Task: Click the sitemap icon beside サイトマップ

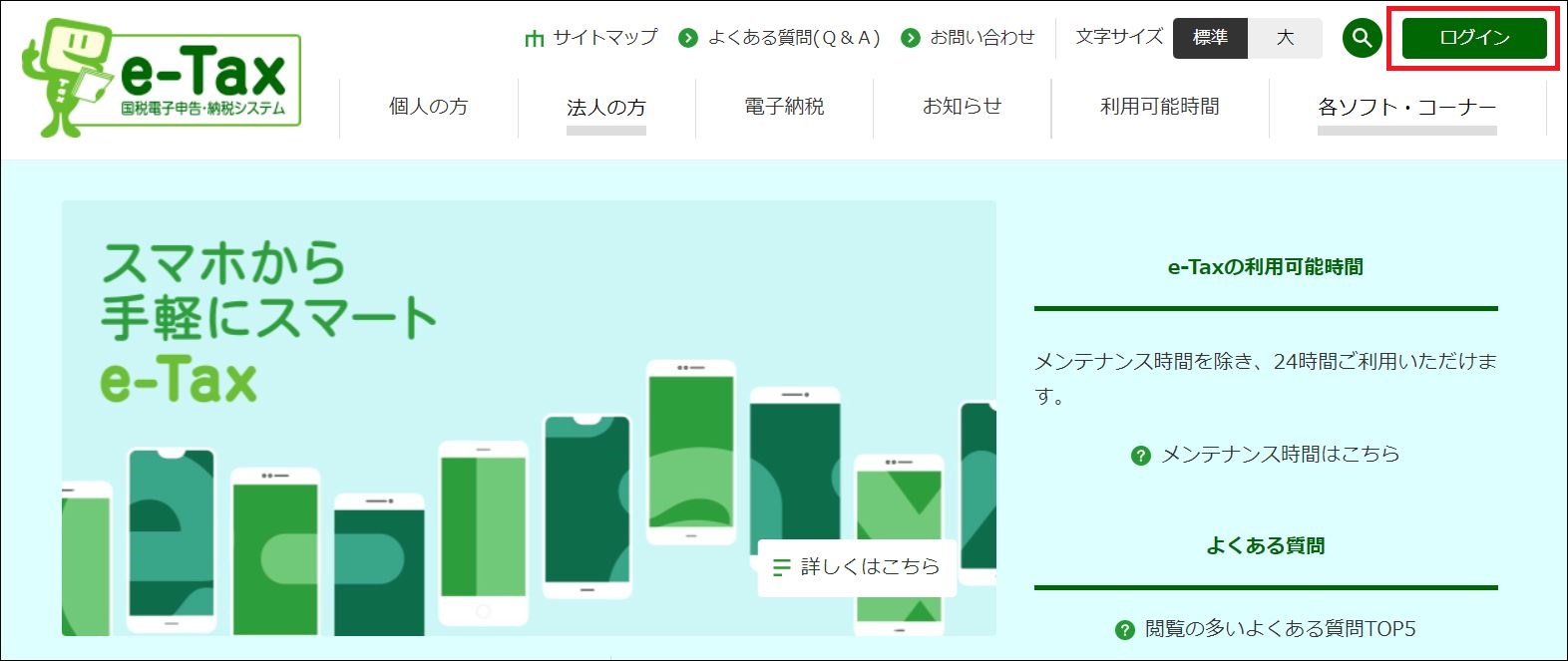Action: [535, 38]
